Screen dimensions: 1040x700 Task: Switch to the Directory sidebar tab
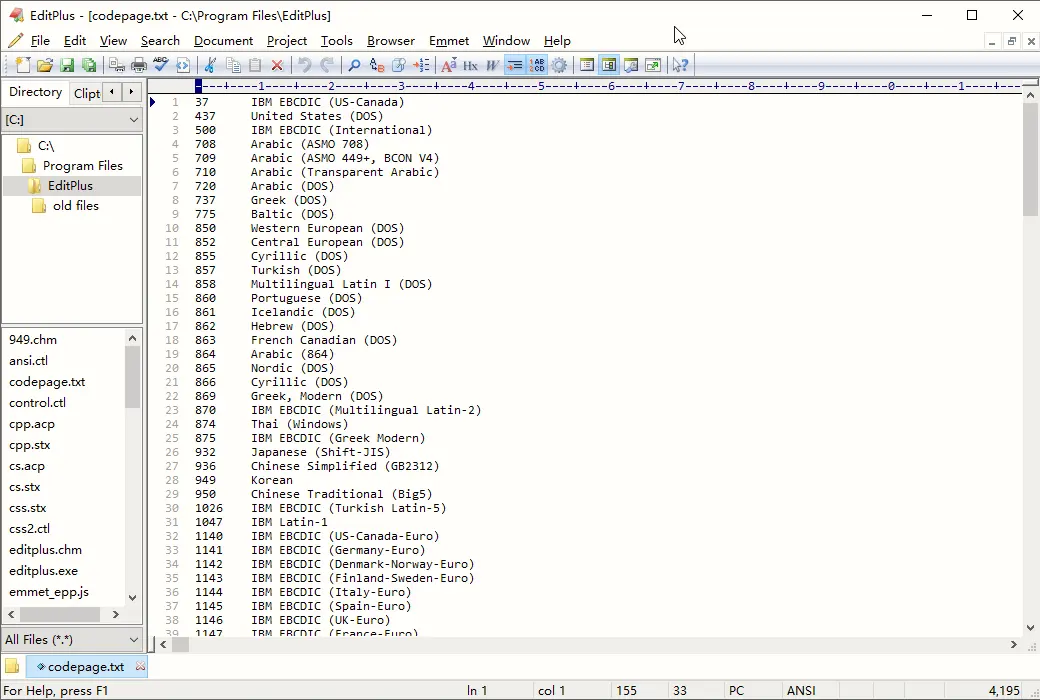tap(35, 92)
